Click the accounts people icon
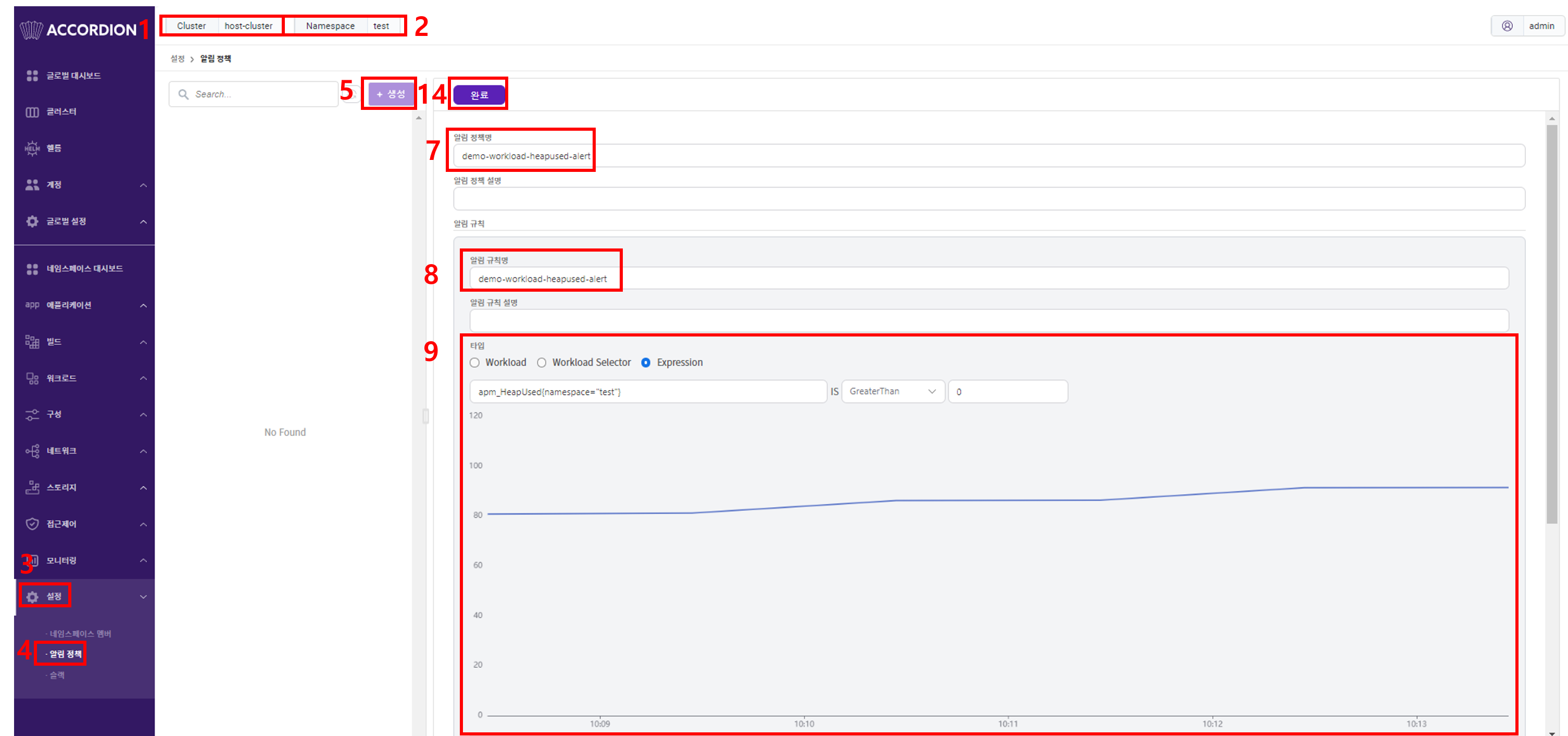The width and height of the screenshot is (1568, 736). click(32, 184)
